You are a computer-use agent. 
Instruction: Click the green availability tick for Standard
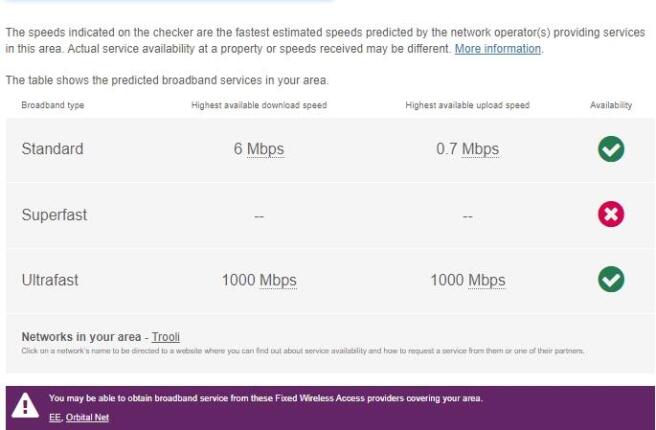pyautogui.click(x=610, y=149)
